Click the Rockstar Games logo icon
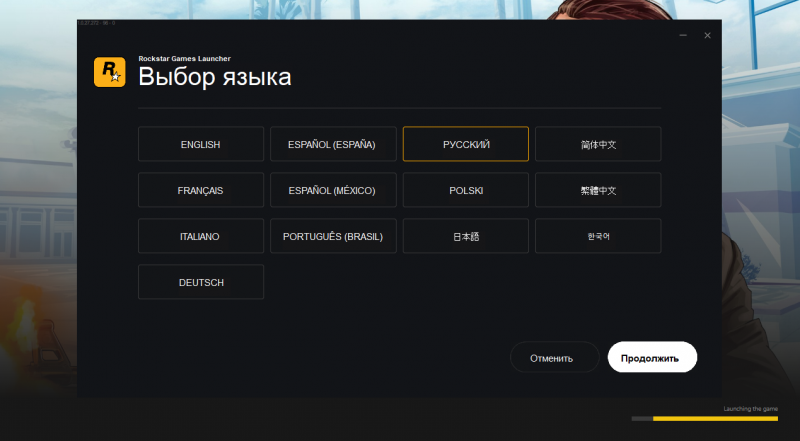This screenshot has width=800, height=441. point(109,72)
